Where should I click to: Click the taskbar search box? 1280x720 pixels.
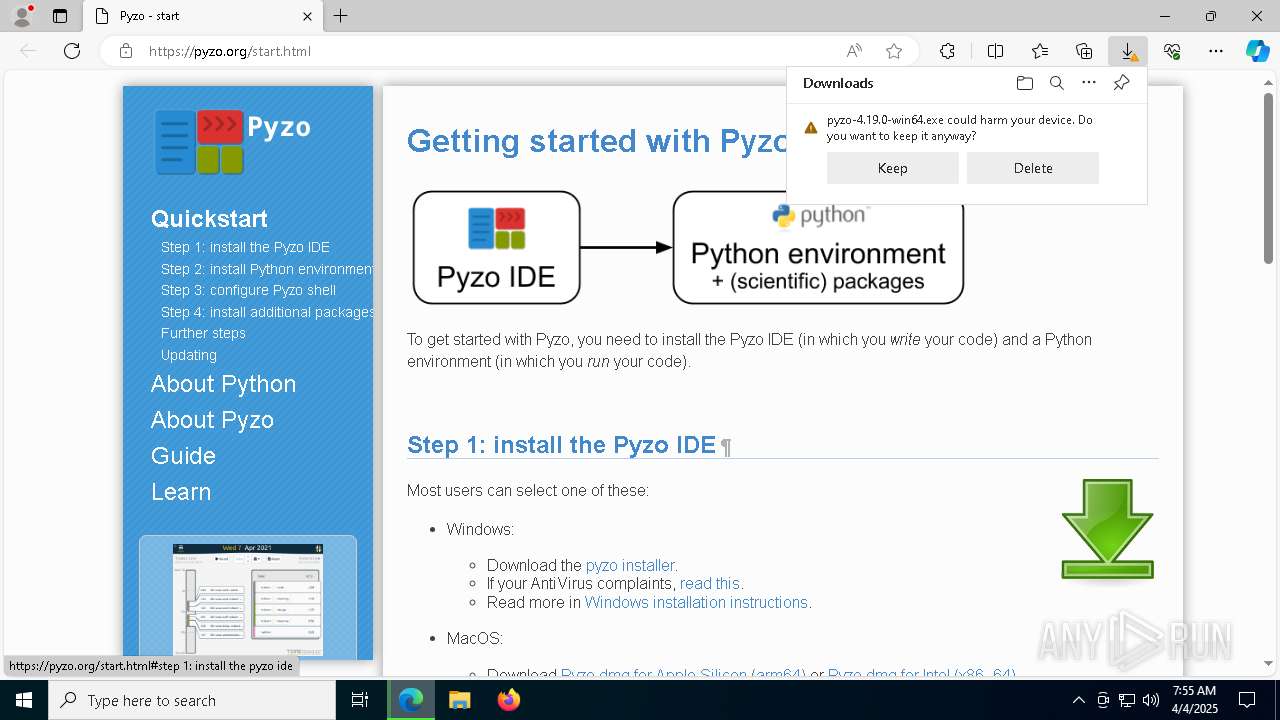[192, 700]
